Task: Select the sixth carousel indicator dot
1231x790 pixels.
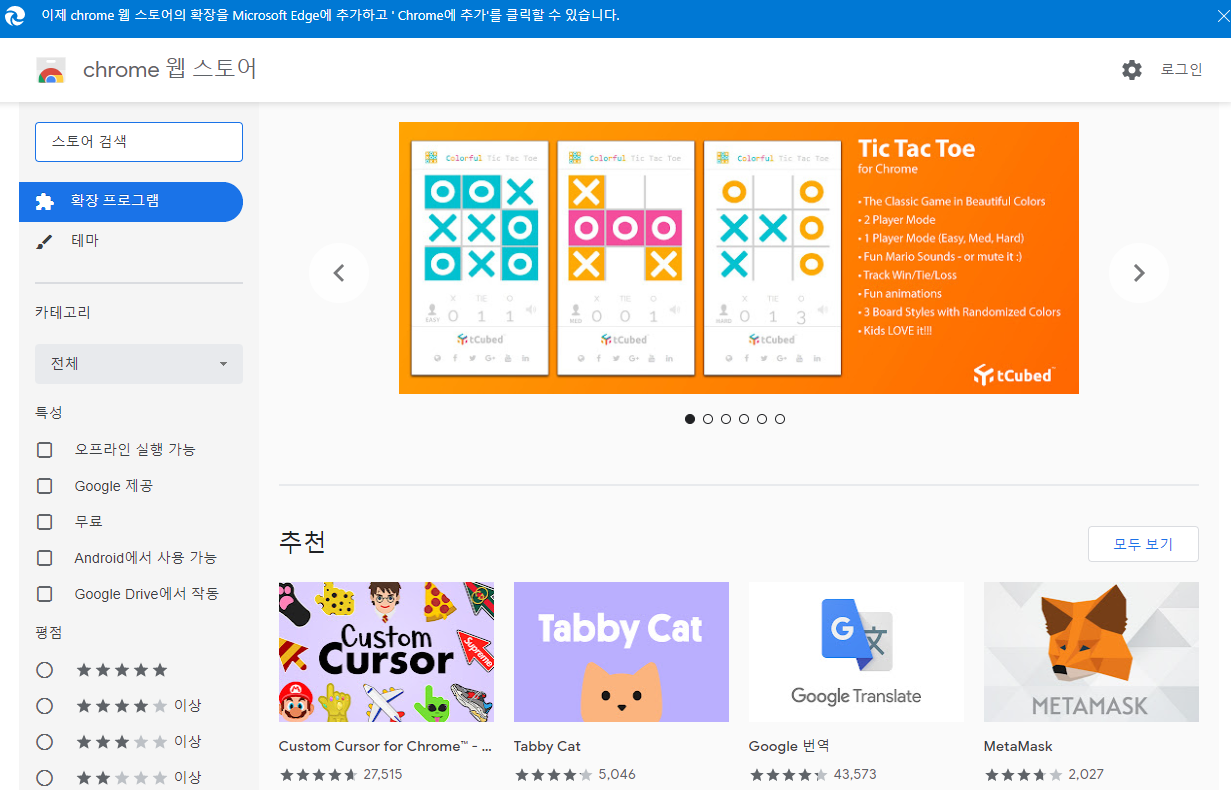Action: (780, 419)
